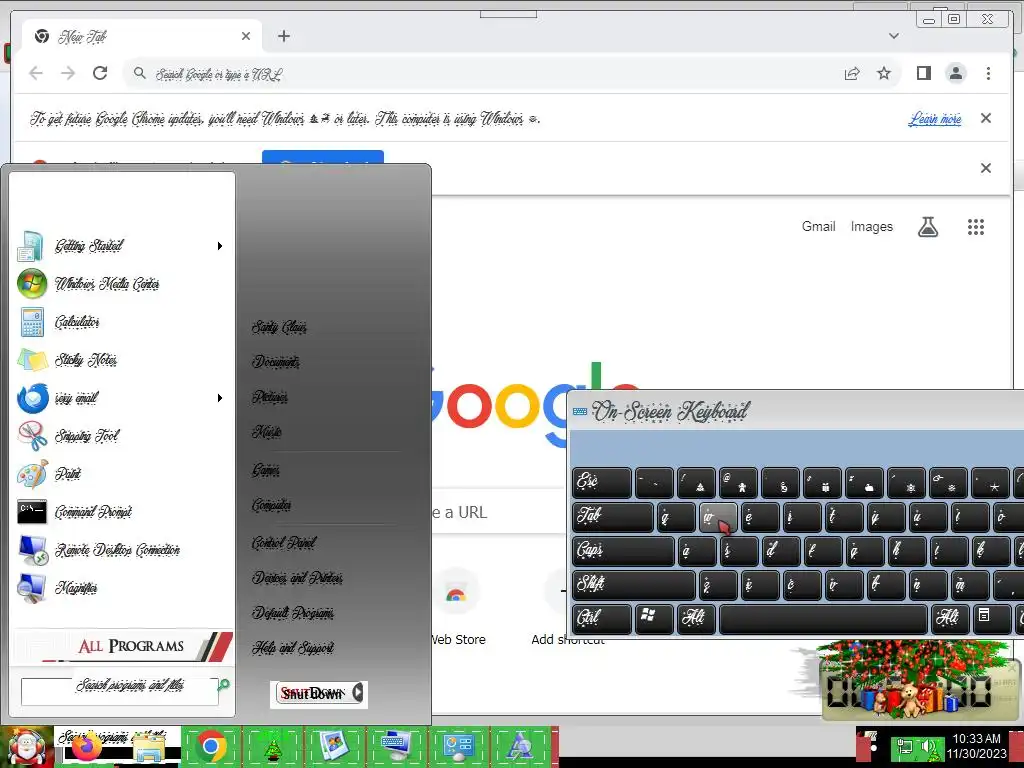1024x768 pixels.
Task: Open a new tab with plus button
Action: 283,36
